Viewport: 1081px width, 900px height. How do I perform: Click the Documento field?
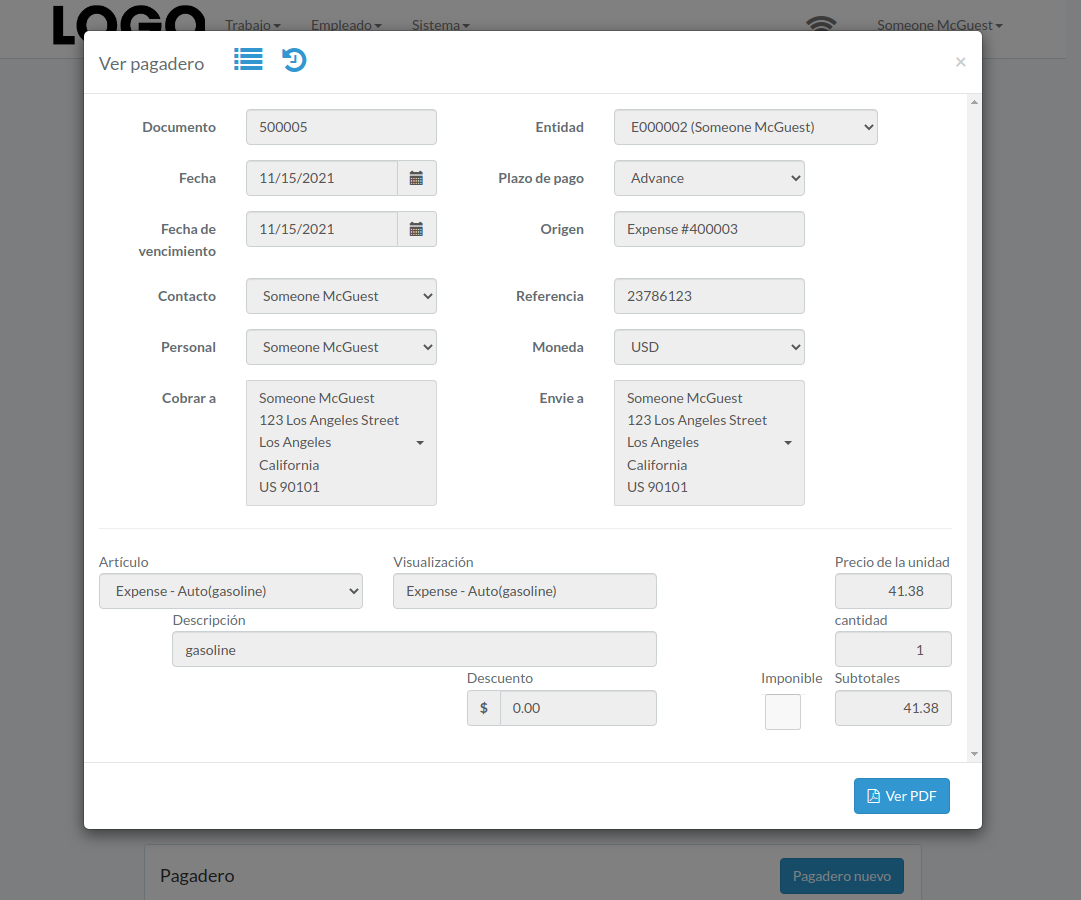coord(341,127)
